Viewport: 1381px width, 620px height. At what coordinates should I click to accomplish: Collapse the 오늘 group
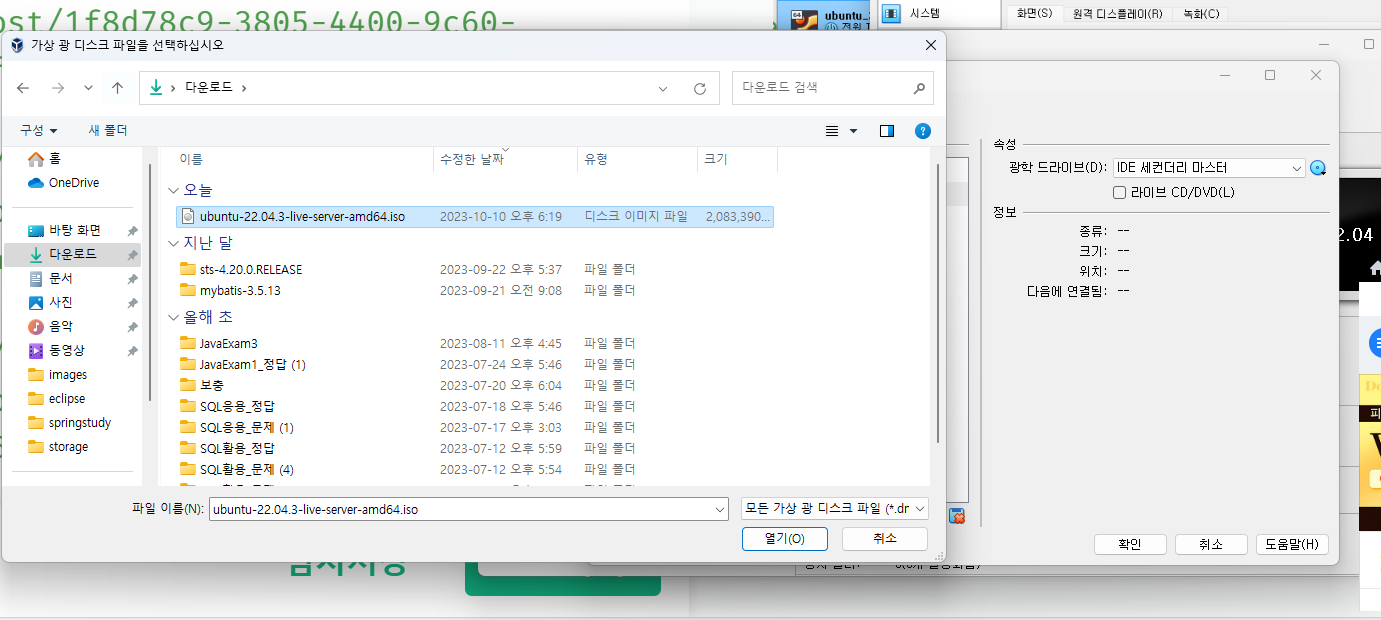pyautogui.click(x=175, y=190)
